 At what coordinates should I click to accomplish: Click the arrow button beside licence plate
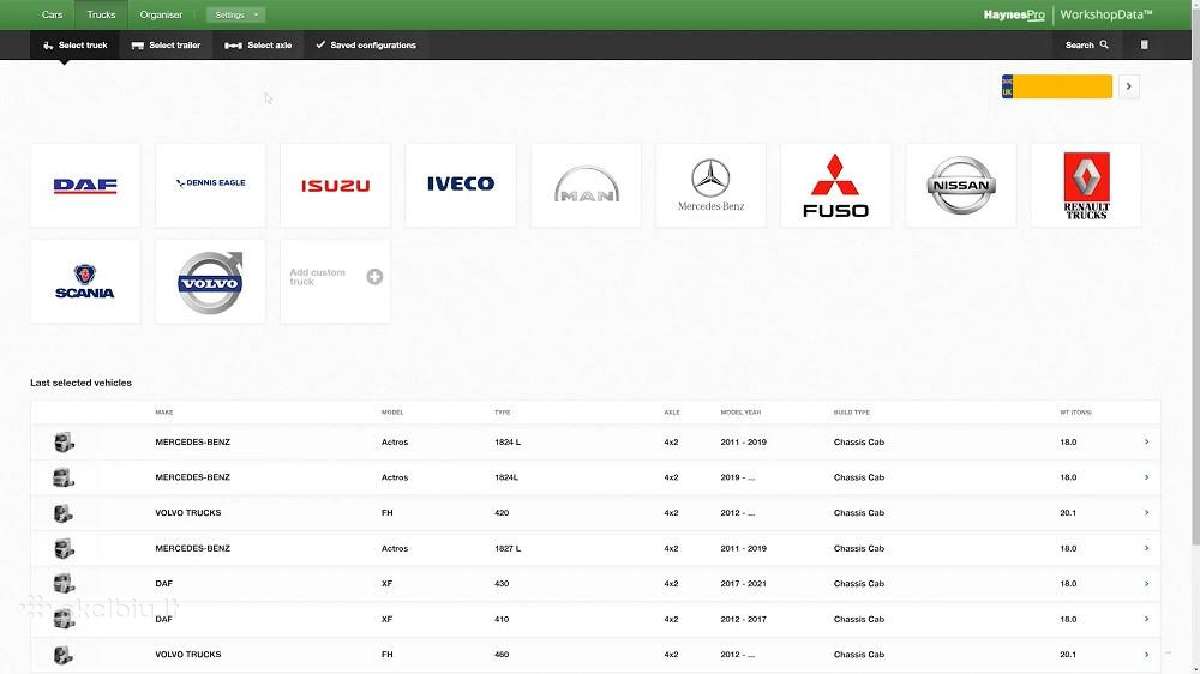[x=1128, y=86]
